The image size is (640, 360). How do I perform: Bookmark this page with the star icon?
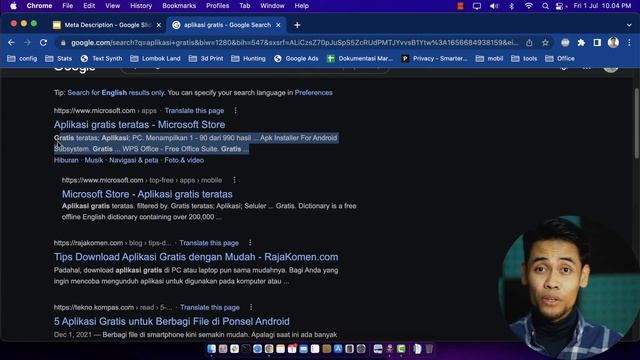point(545,43)
